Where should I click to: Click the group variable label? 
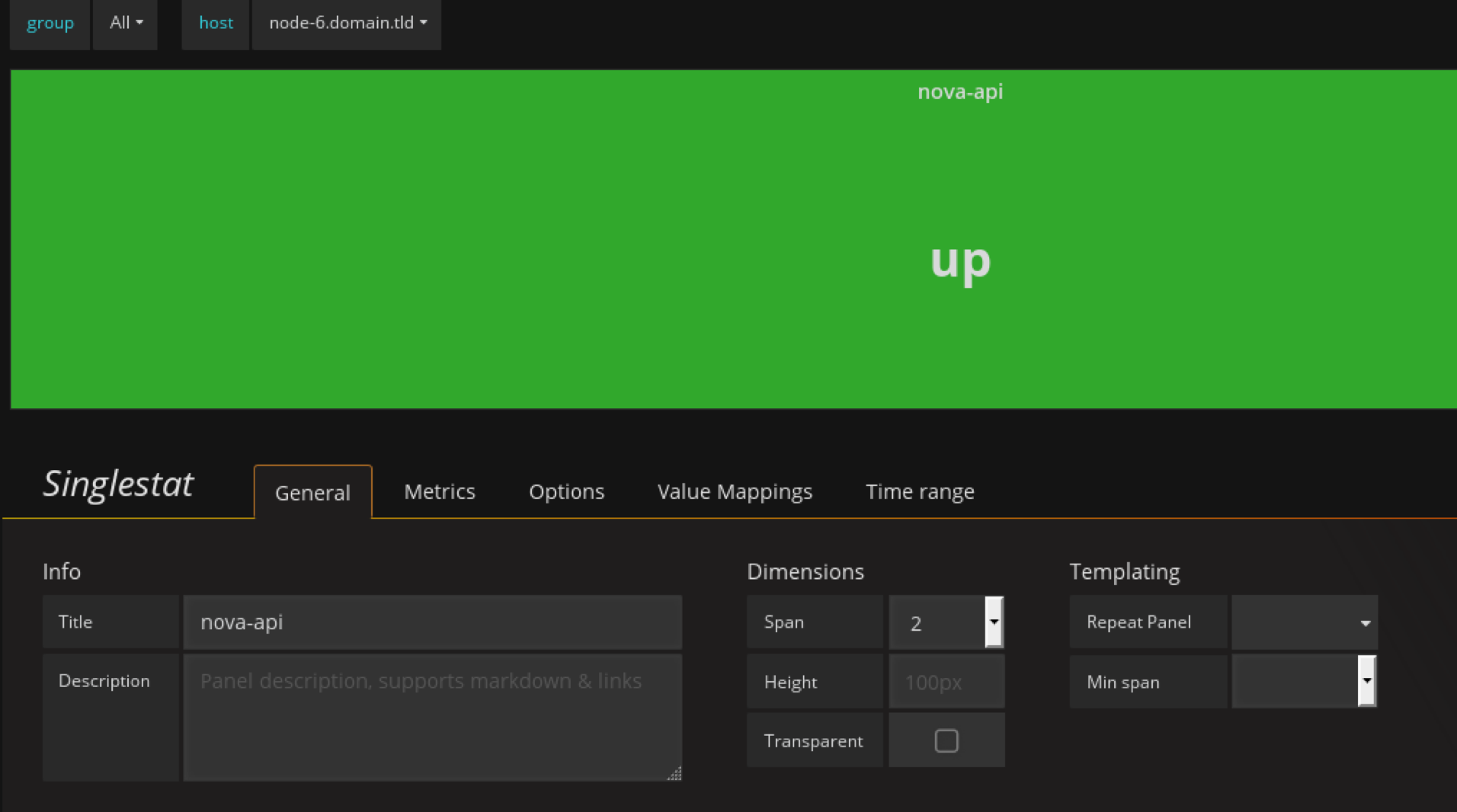coord(50,23)
